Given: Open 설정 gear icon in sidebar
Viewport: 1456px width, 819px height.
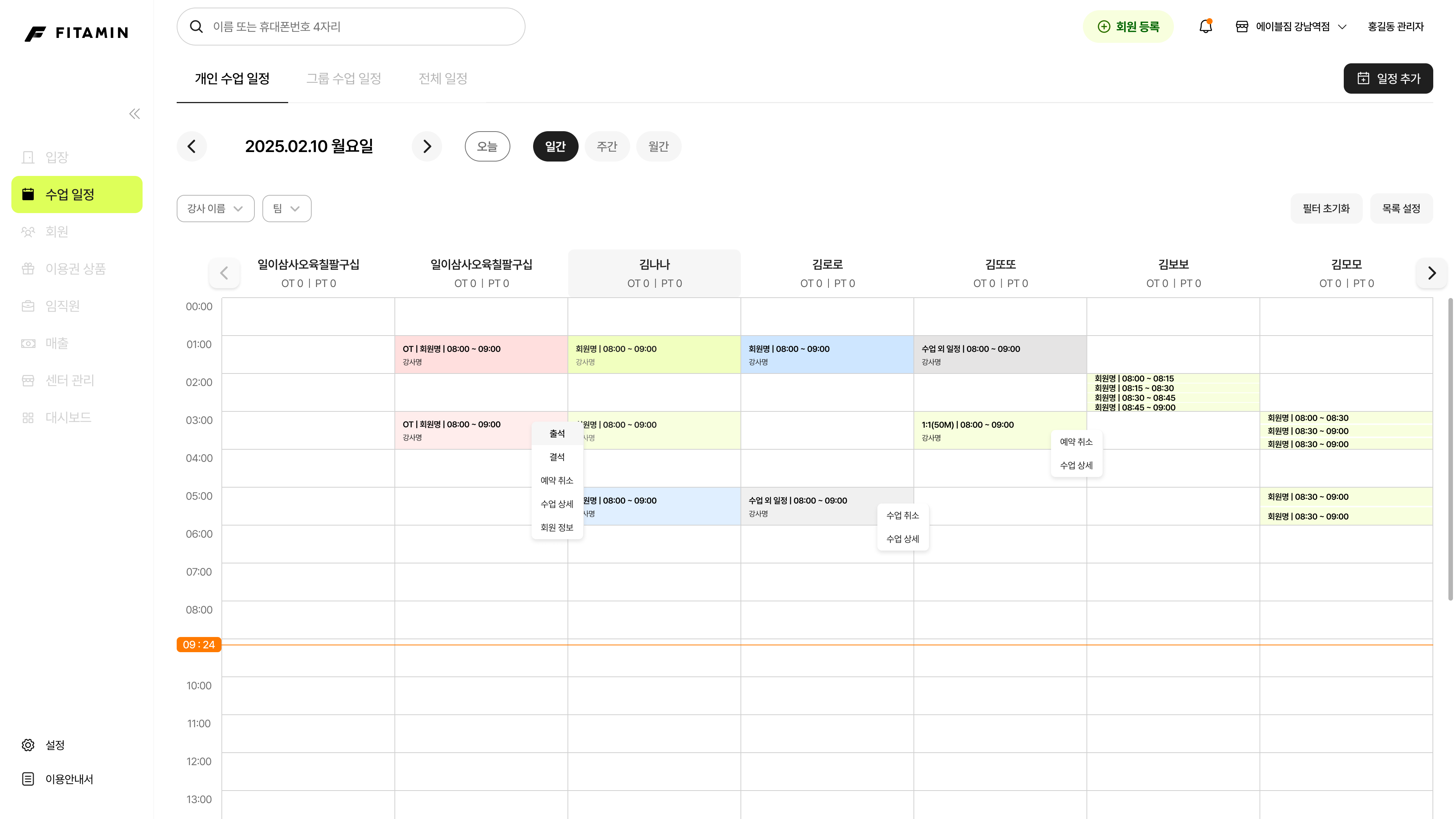Looking at the screenshot, I should (28, 745).
